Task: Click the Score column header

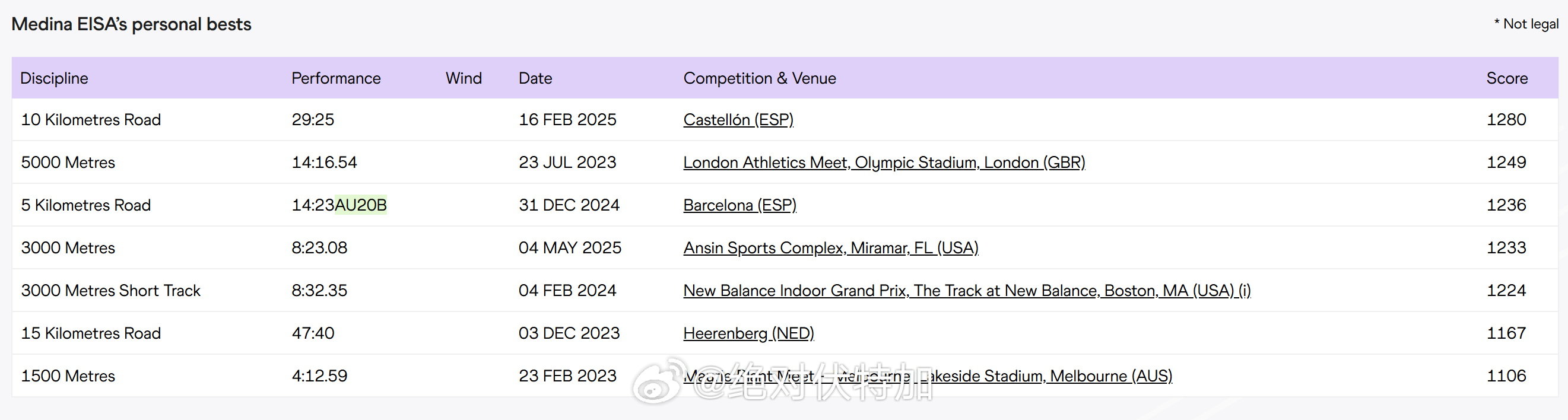Action: click(1506, 78)
